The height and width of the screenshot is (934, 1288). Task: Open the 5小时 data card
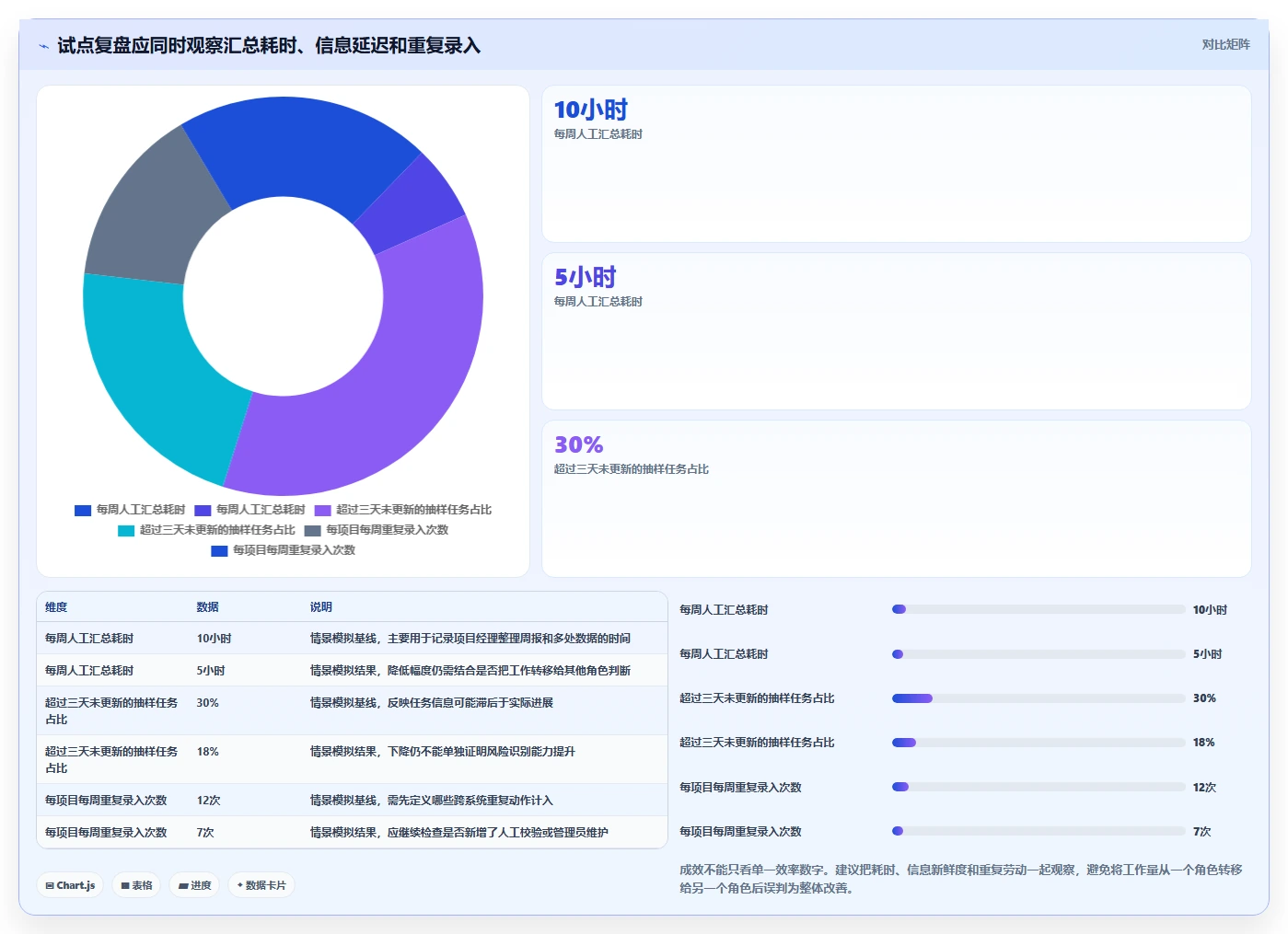(x=896, y=331)
